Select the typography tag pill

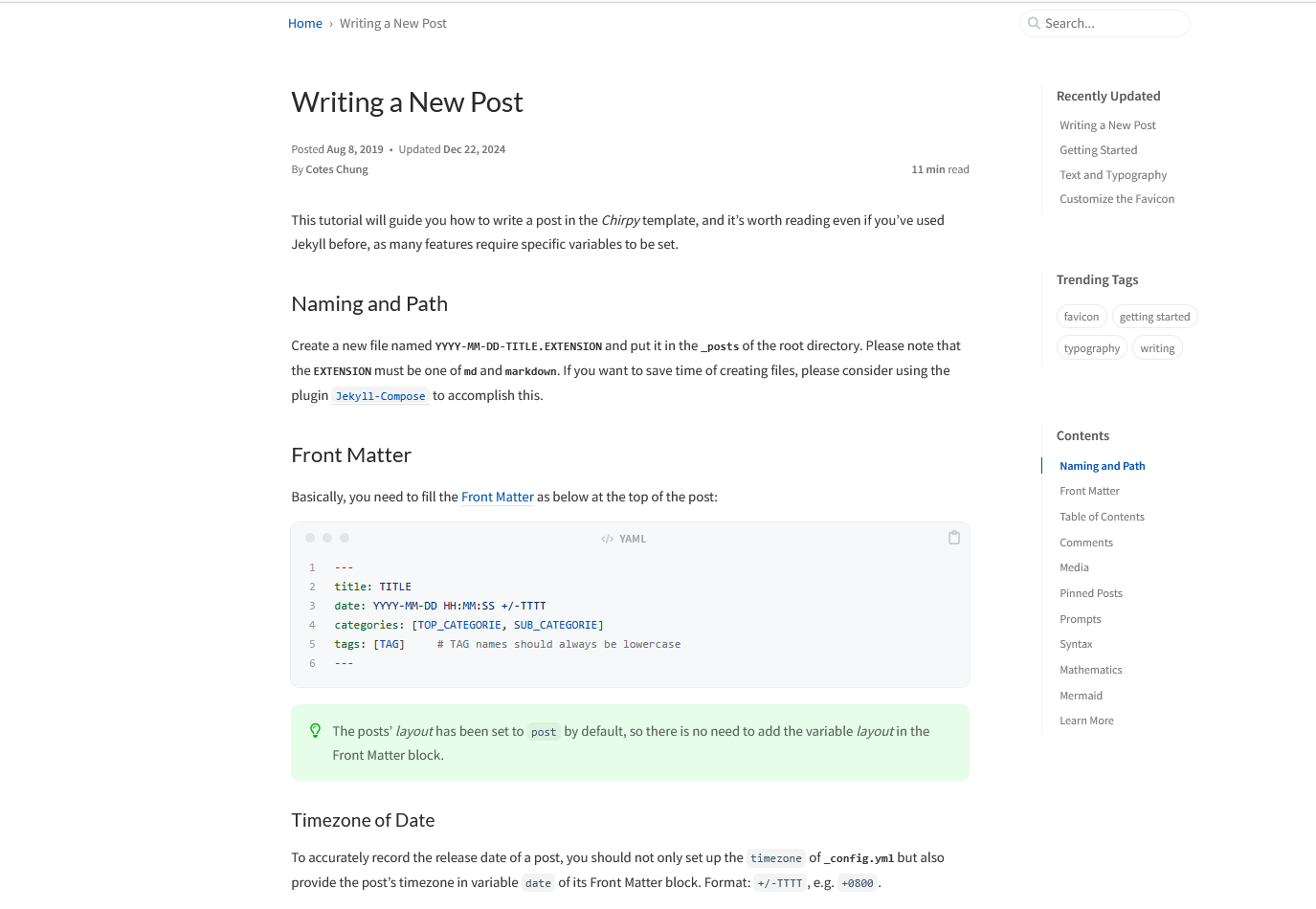click(x=1091, y=347)
